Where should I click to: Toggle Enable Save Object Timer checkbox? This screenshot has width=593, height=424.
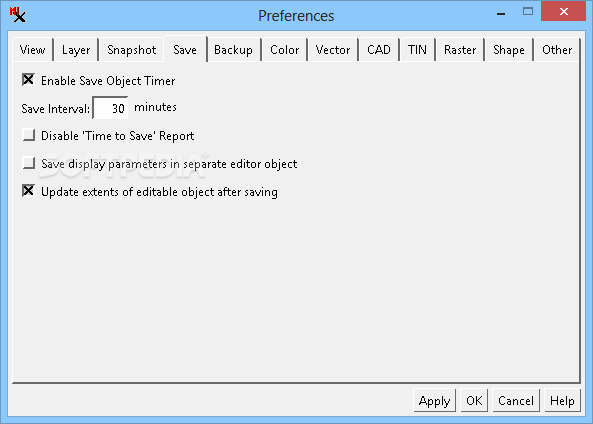(28, 80)
